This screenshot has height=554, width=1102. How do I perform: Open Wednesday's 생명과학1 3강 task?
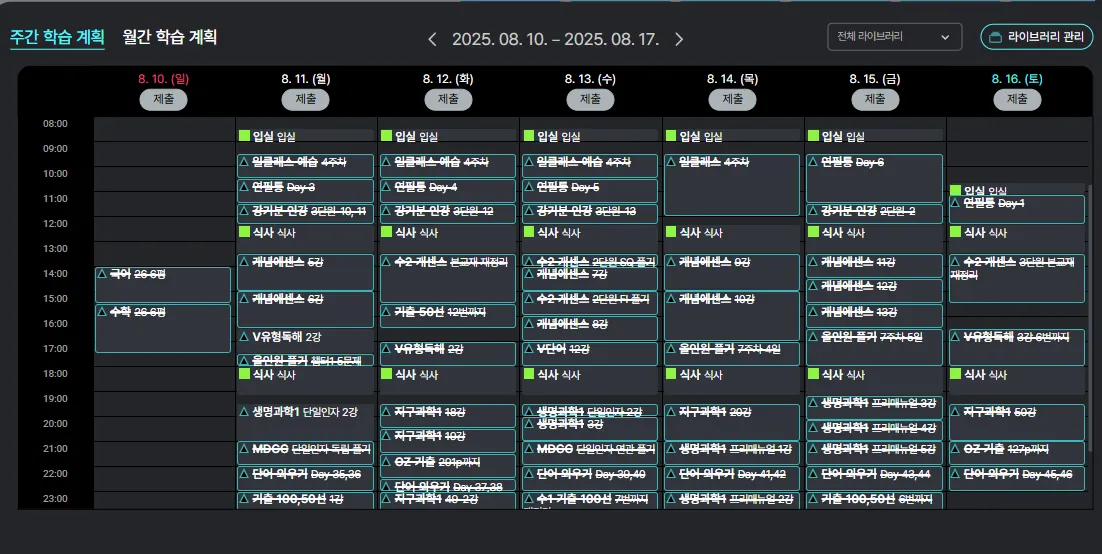pos(590,429)
